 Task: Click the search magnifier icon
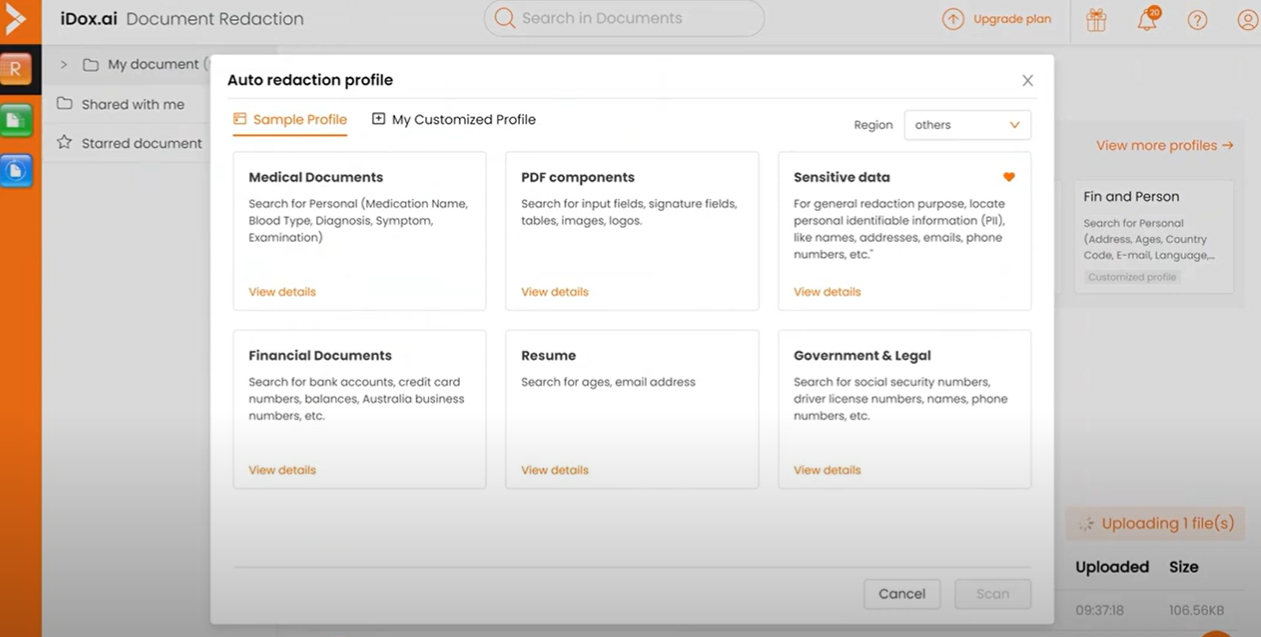click(503, 18)
